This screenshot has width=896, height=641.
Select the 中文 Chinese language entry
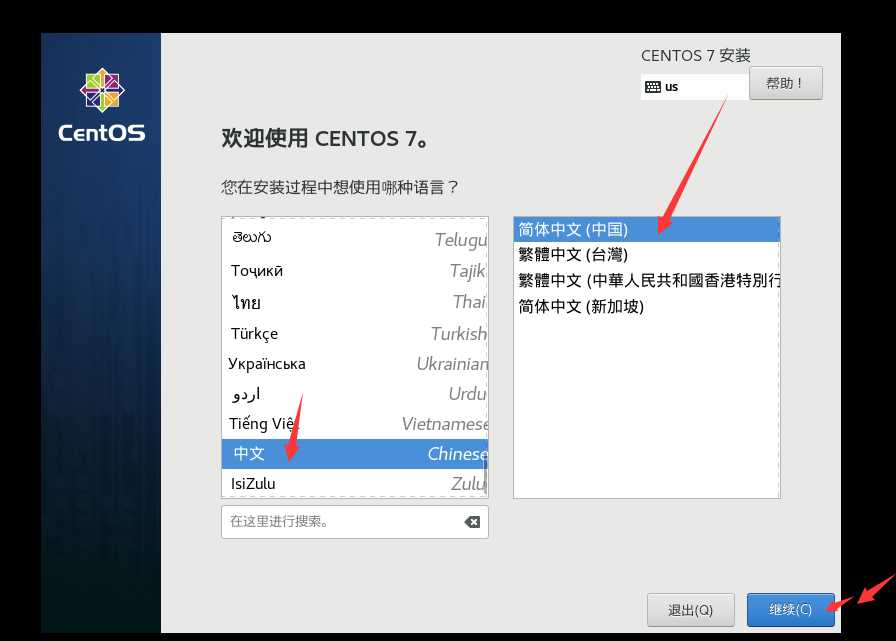(x=300, y=453)
